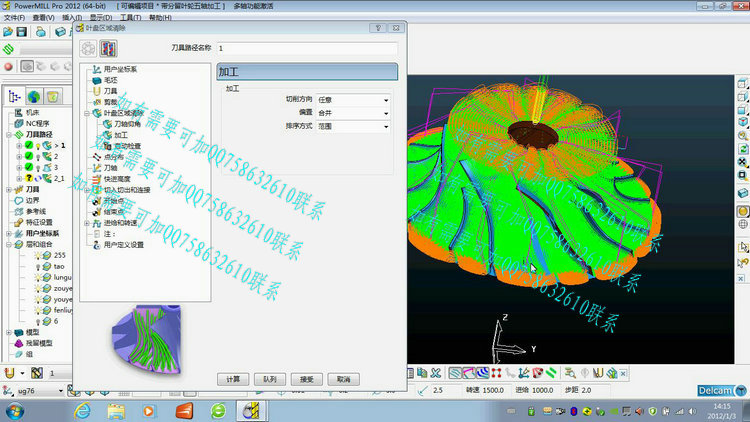Select 快进高度 in the dialog tree

[x=117, y=179]
